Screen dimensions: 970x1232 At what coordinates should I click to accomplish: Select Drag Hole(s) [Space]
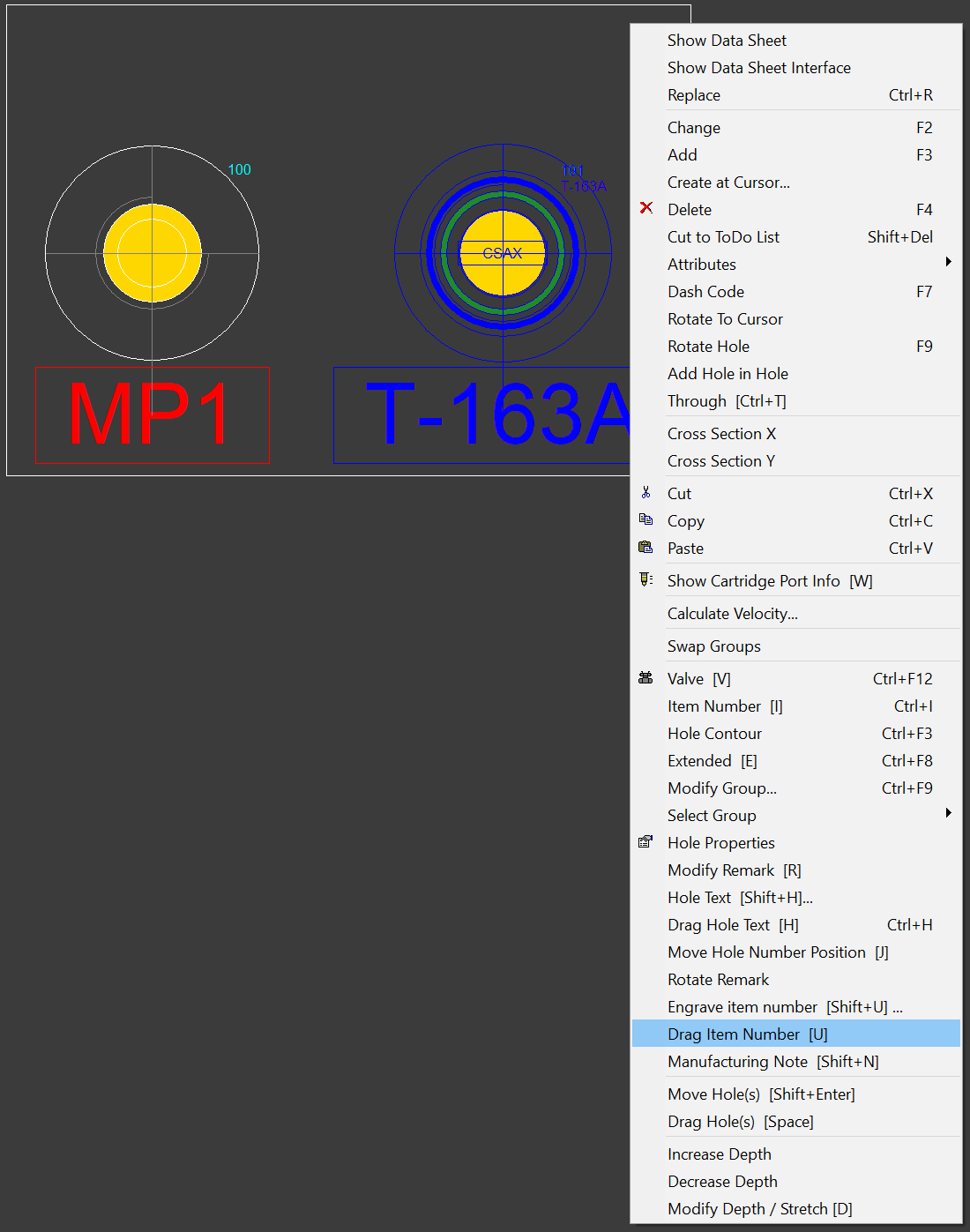click(796, 1122)
